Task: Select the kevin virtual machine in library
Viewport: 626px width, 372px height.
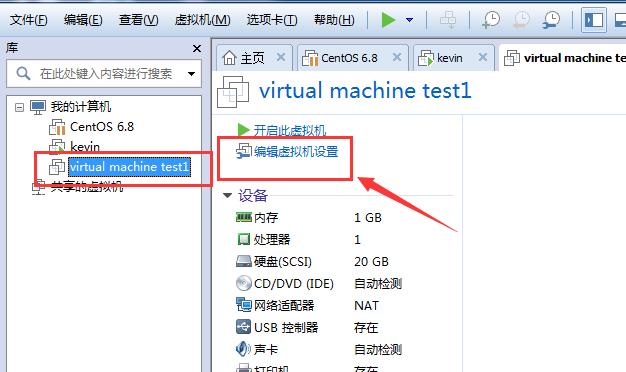Action: (x=85, y=146)
